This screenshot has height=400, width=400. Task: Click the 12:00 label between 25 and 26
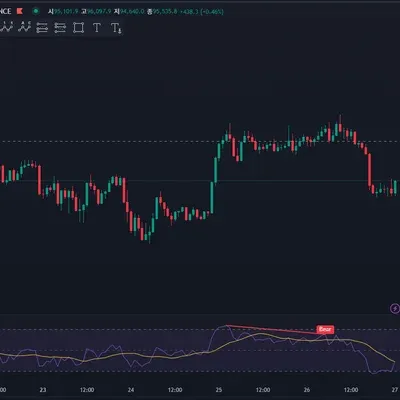pos(263,390)
